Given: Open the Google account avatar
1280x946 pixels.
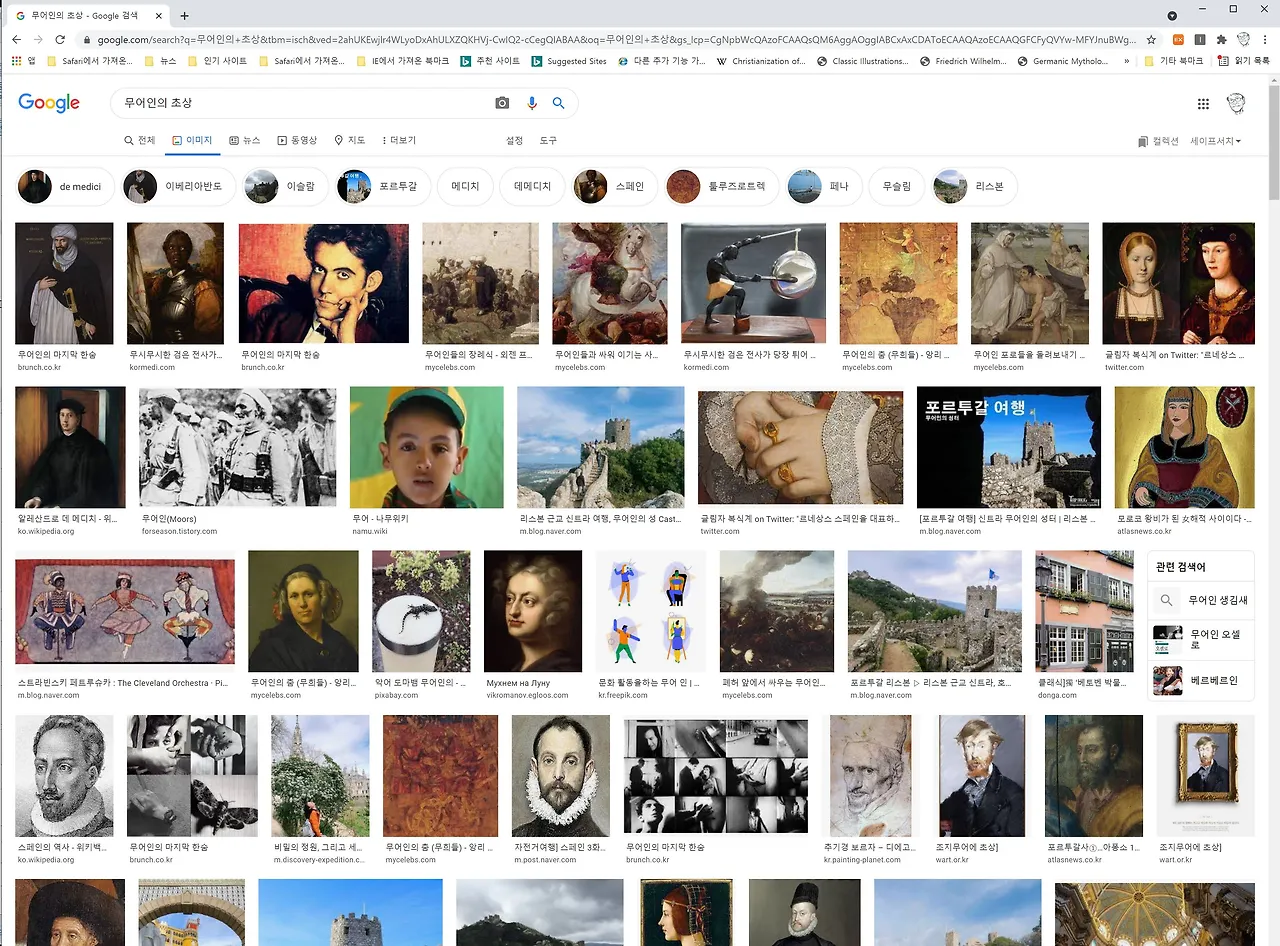Looking at the screenshot, I should 1237,104.
